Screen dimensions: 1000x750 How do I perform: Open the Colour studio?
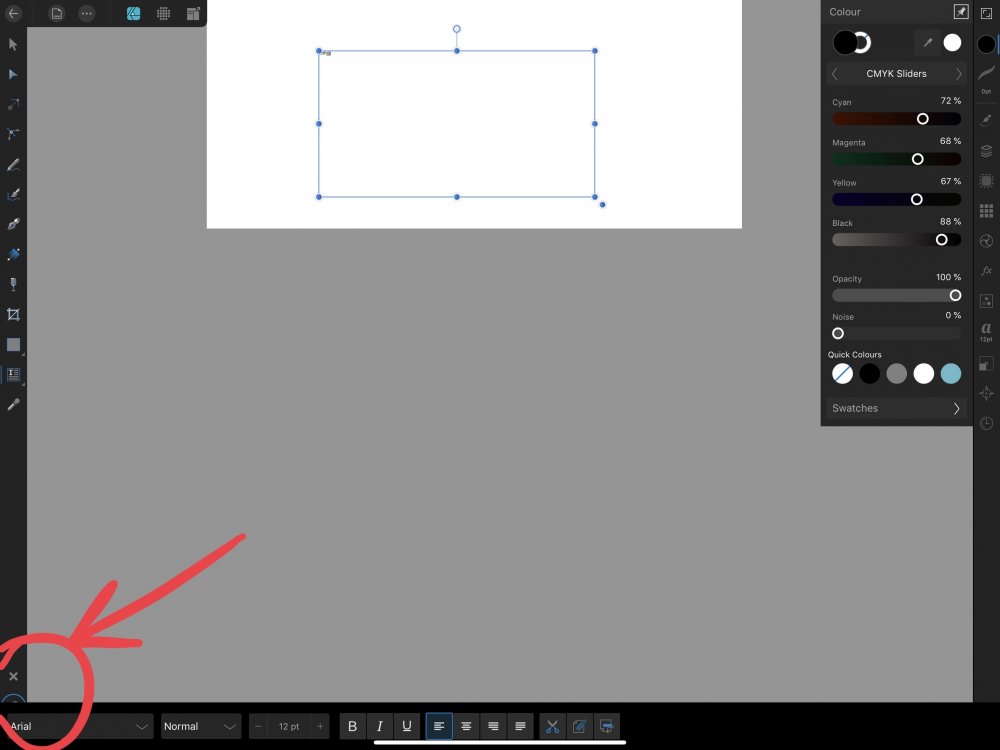coord(986,44)
